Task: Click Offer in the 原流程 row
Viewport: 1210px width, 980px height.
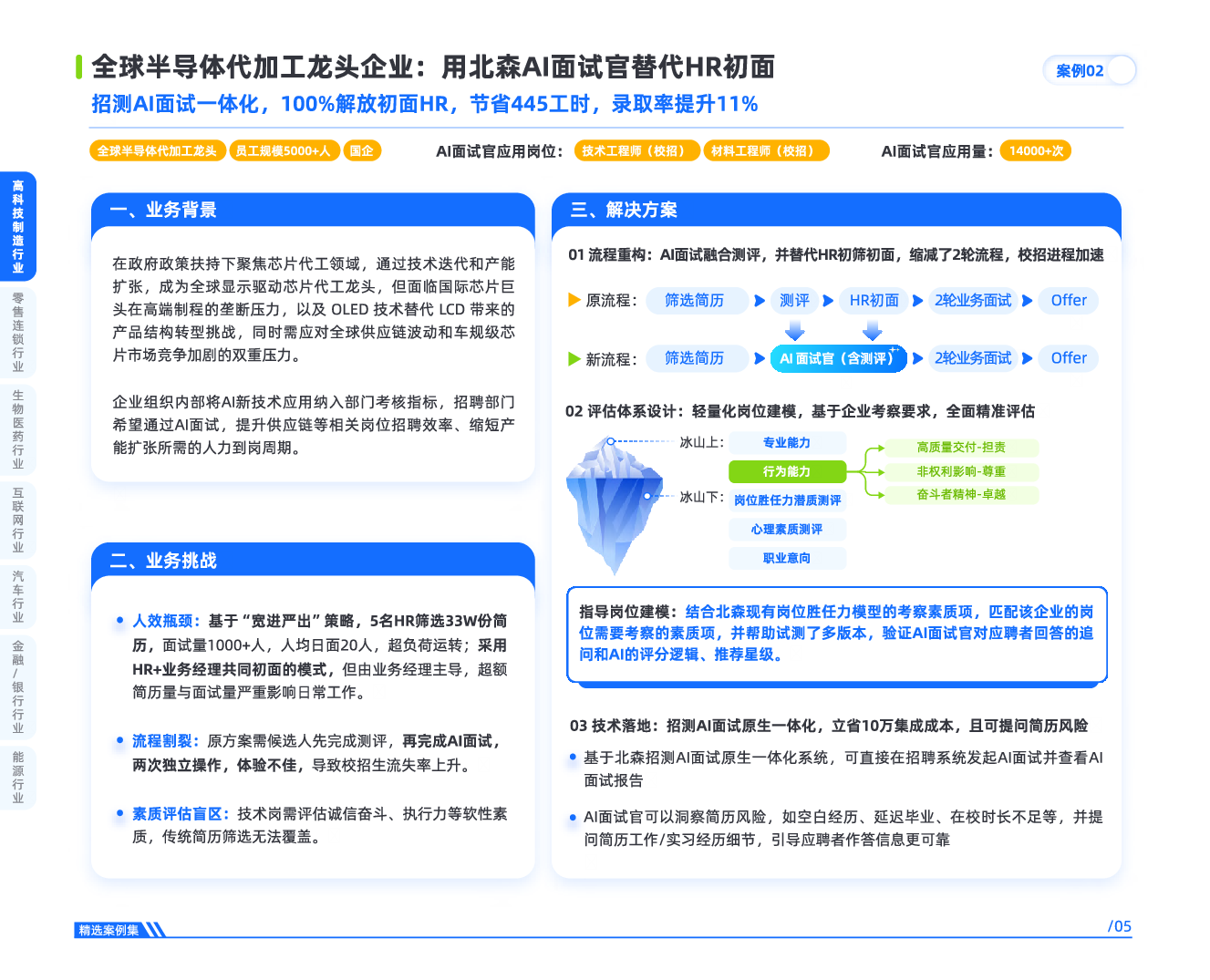Action: click(x=1069, y=300)
